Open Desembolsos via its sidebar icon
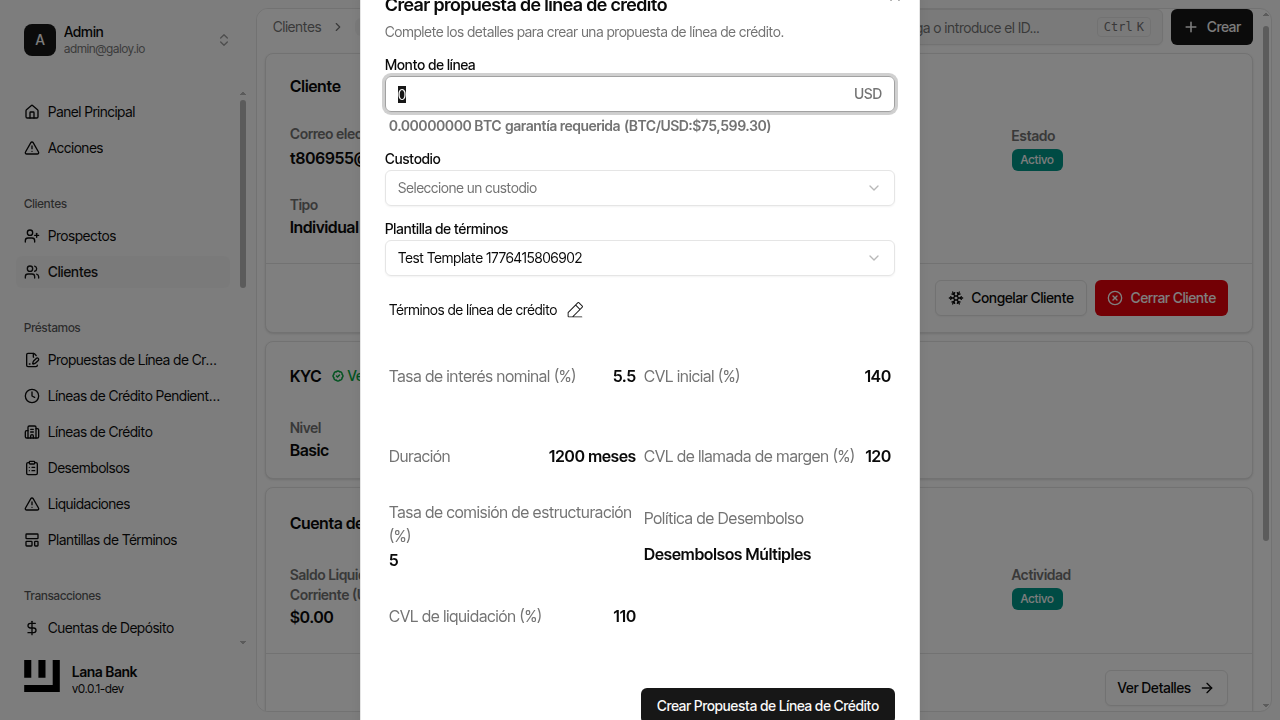This screenshot has width=1280, height=720. [34, 468]
